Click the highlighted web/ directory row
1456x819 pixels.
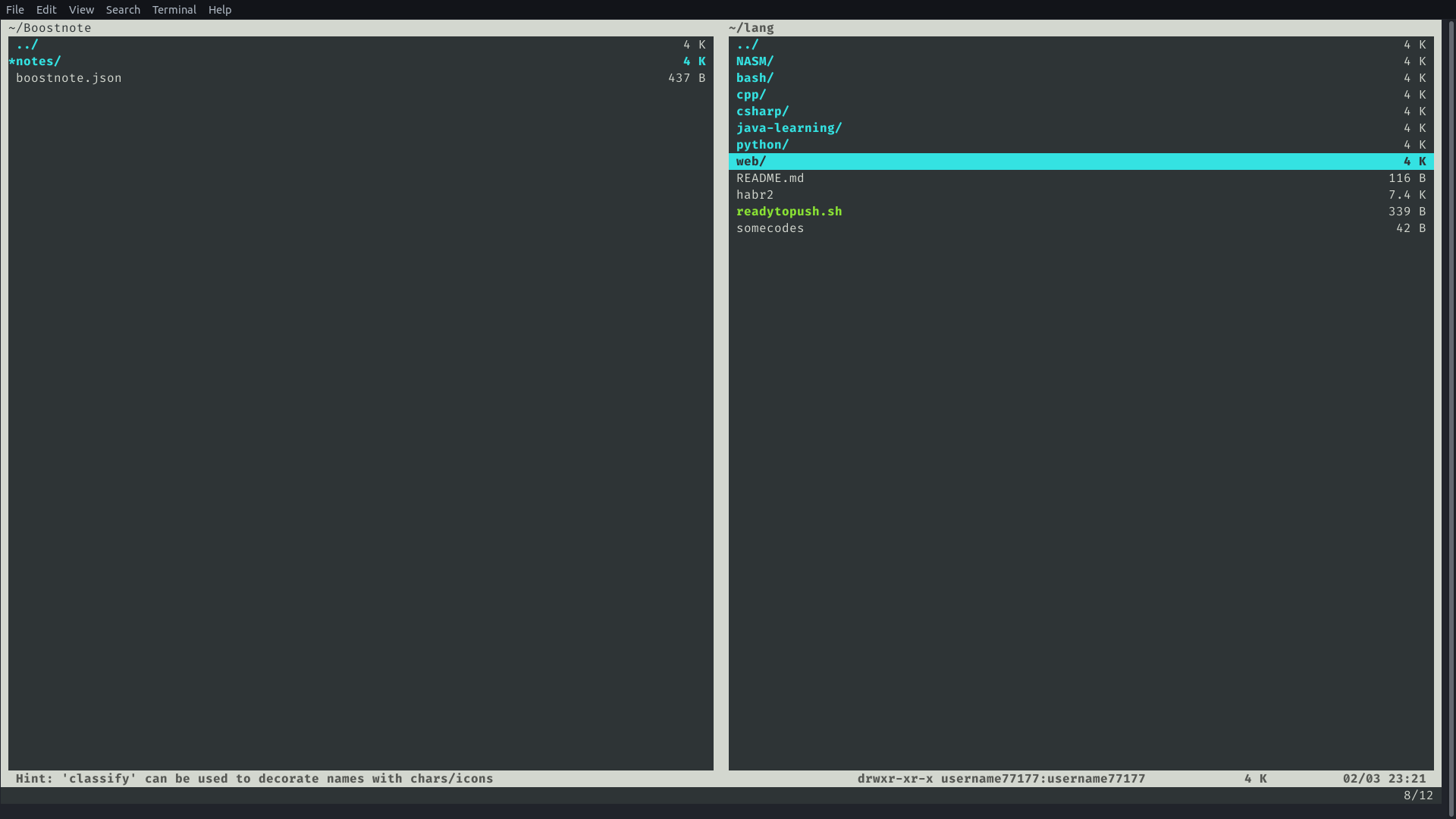point(751,162)
